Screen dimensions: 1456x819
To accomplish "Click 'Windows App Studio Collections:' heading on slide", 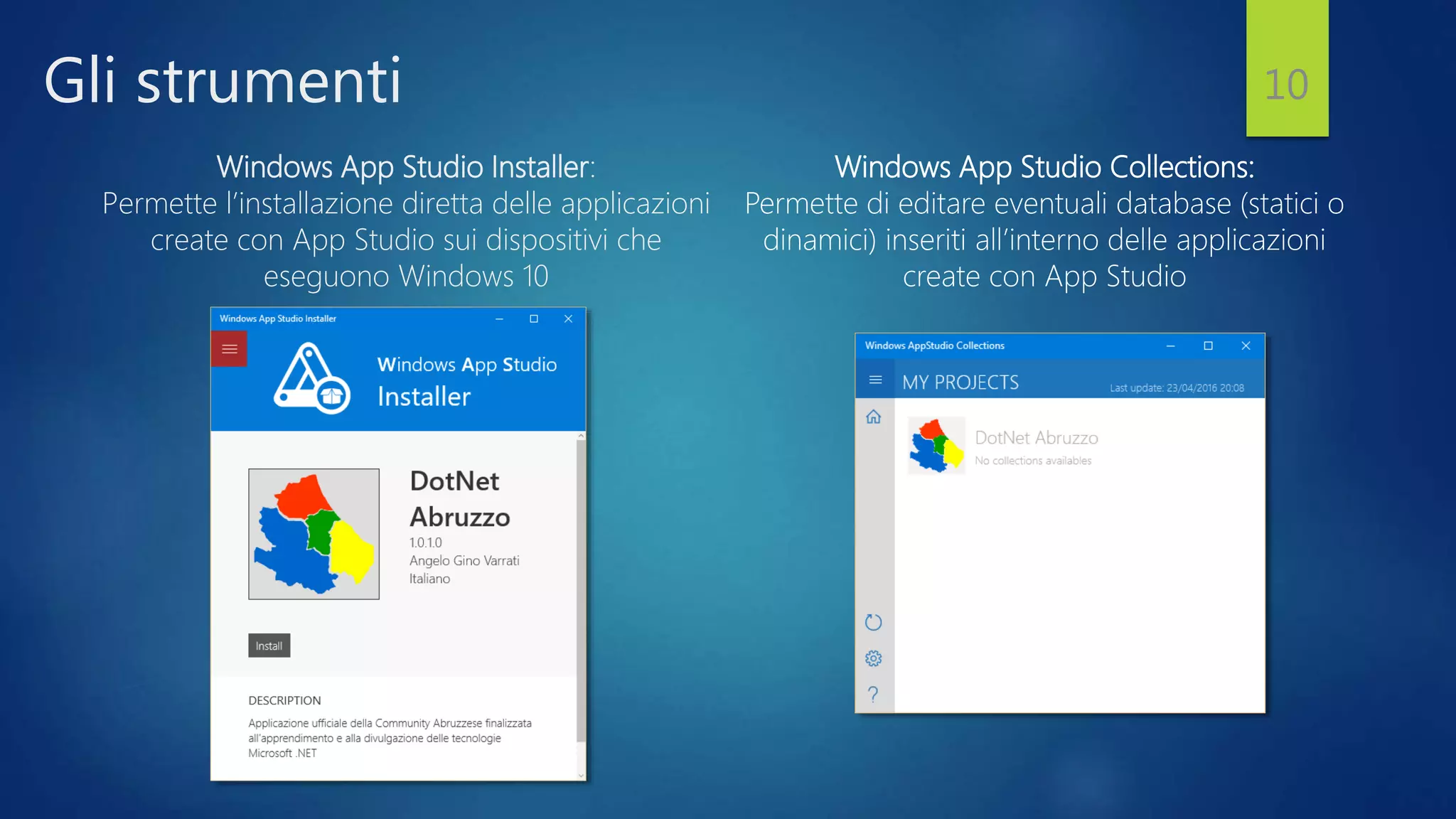I will [x=1044, y=167].
